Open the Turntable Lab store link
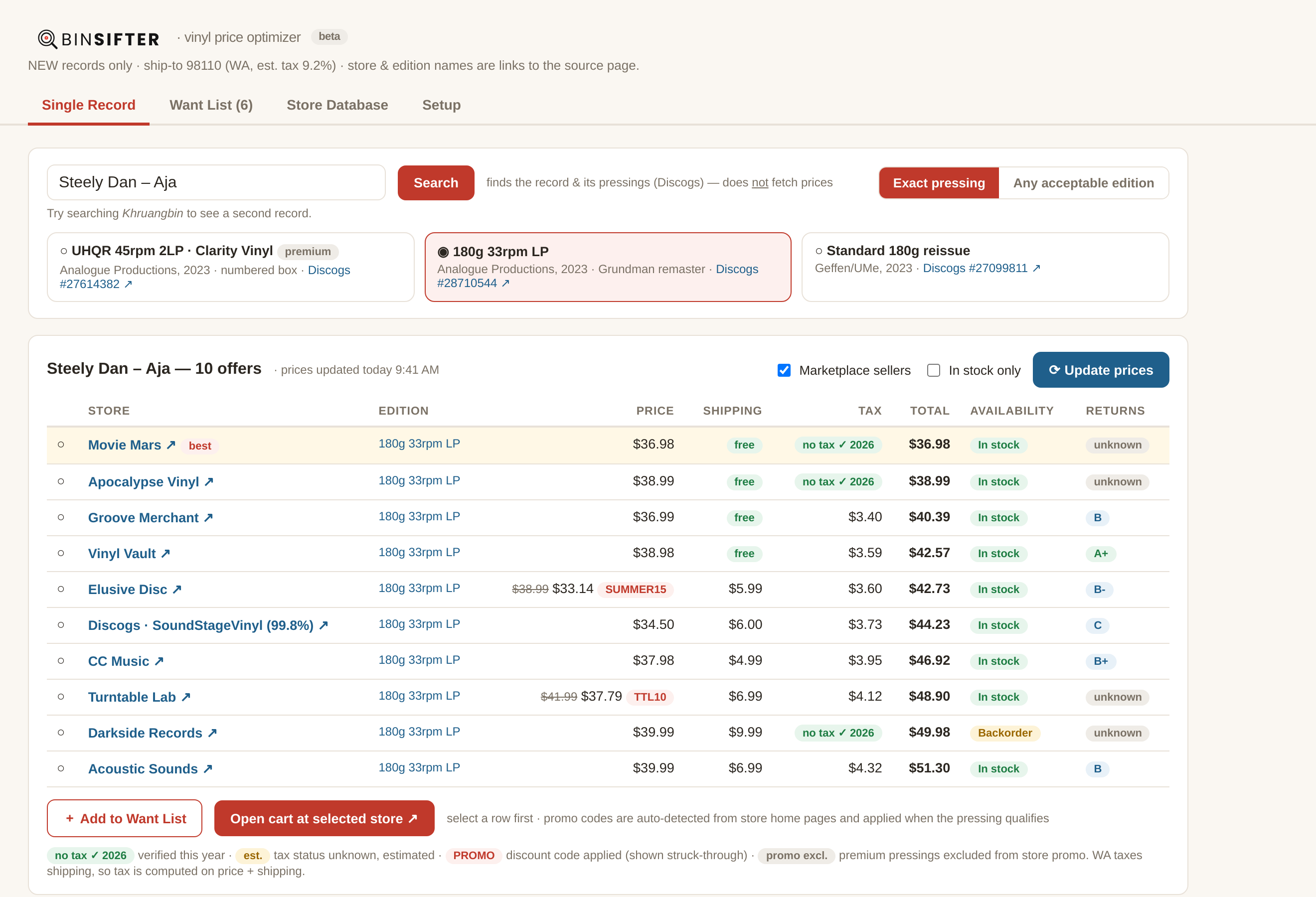The width and height of the screenshot is (1316, 897). tap(139, 697)
